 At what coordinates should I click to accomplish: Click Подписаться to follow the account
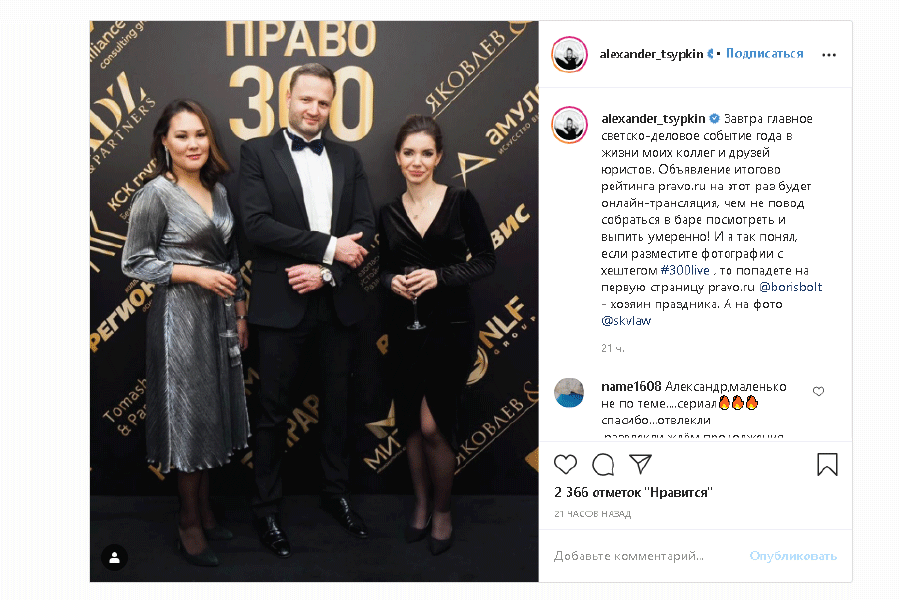[x=765, y=53]
